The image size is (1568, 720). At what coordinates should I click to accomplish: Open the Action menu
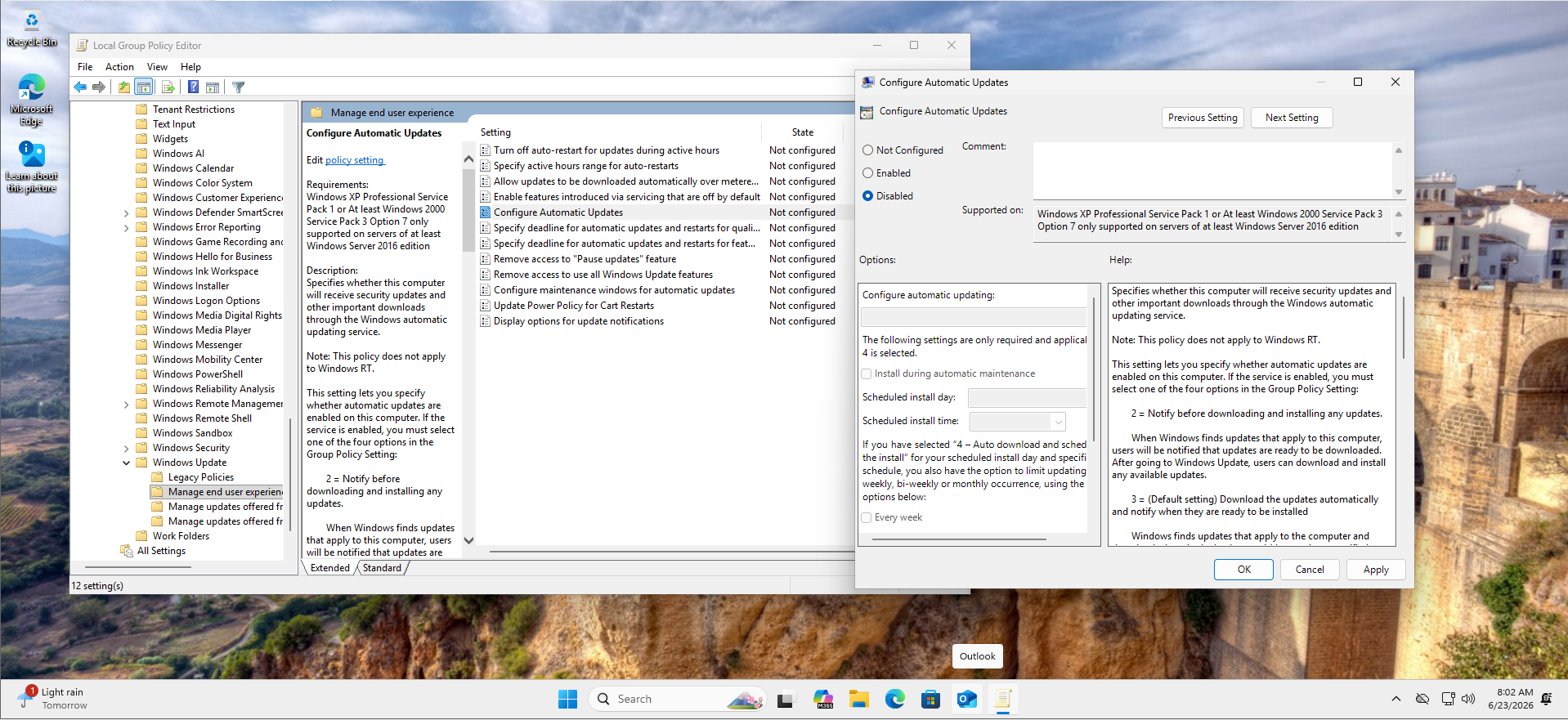(x=119, y=67)
